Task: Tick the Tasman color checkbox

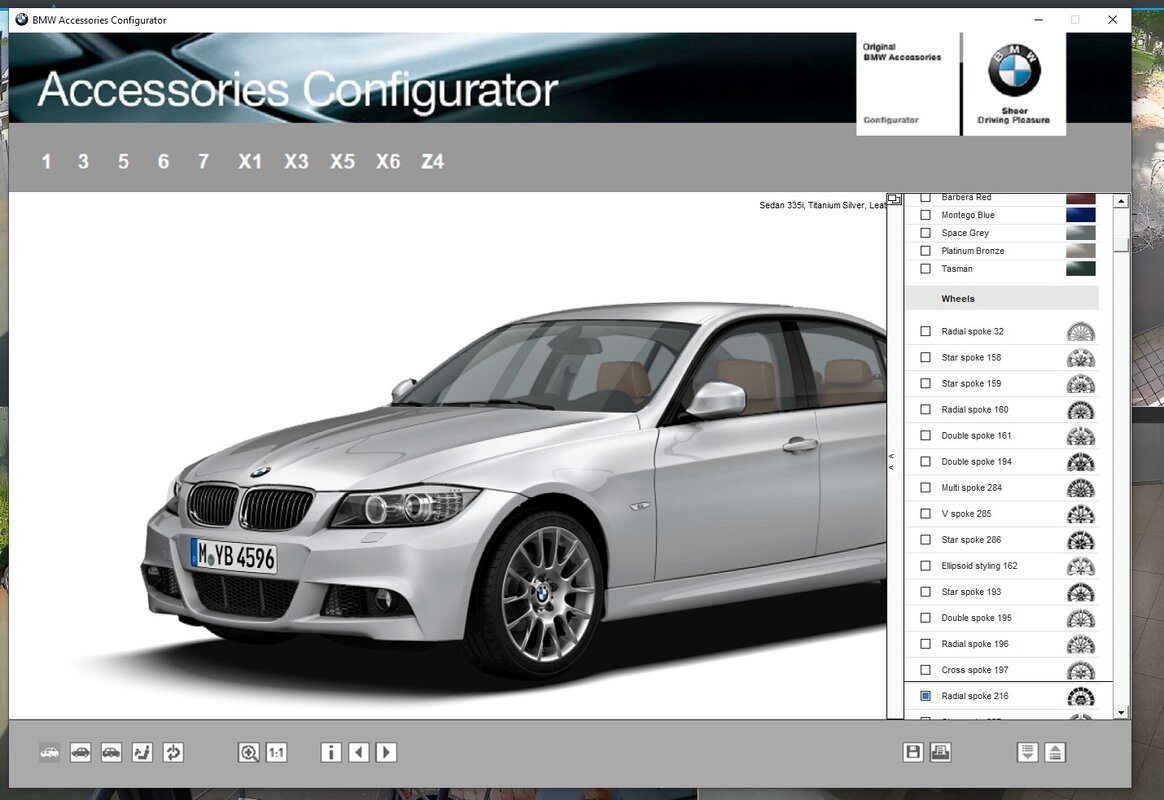Action: pyautogui.click(x=925, y=269)
